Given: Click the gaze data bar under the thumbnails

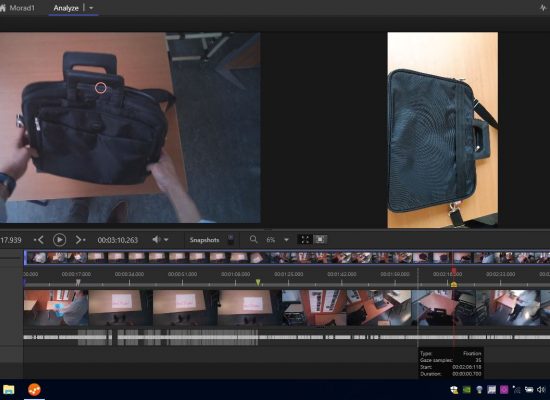Looking at the screenshot, I should pos(287,337).
